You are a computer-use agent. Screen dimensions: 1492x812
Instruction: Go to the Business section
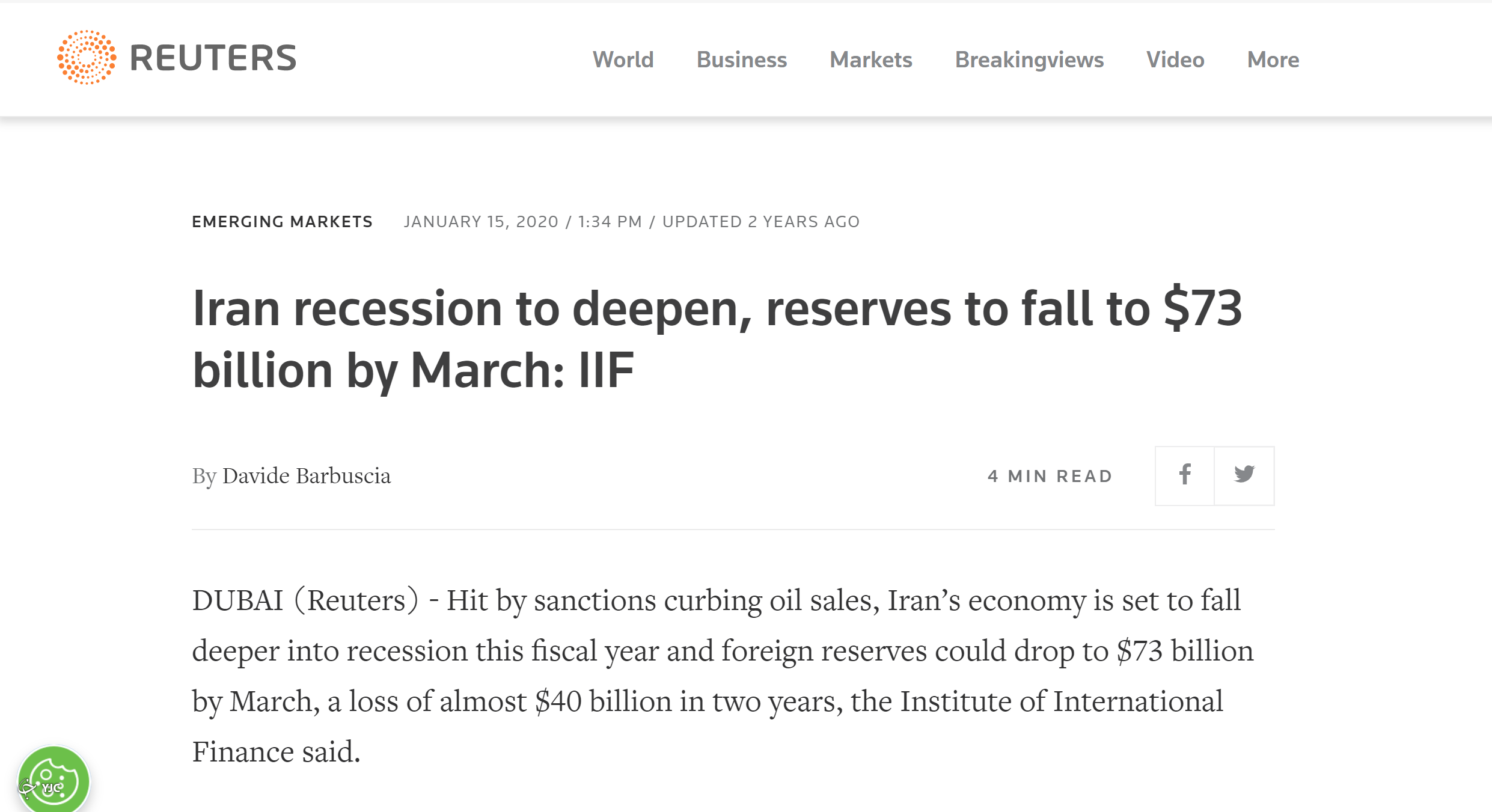[741, 60]
